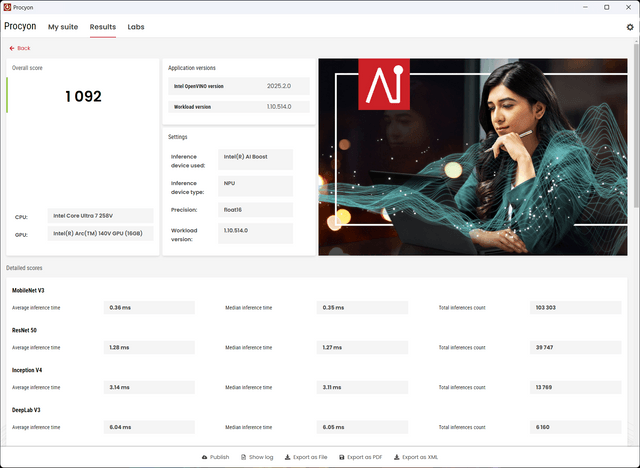Viewport: 640px width, 468px height.
Task: Click the Settings panel heading
Action: [x=178, y=137]
